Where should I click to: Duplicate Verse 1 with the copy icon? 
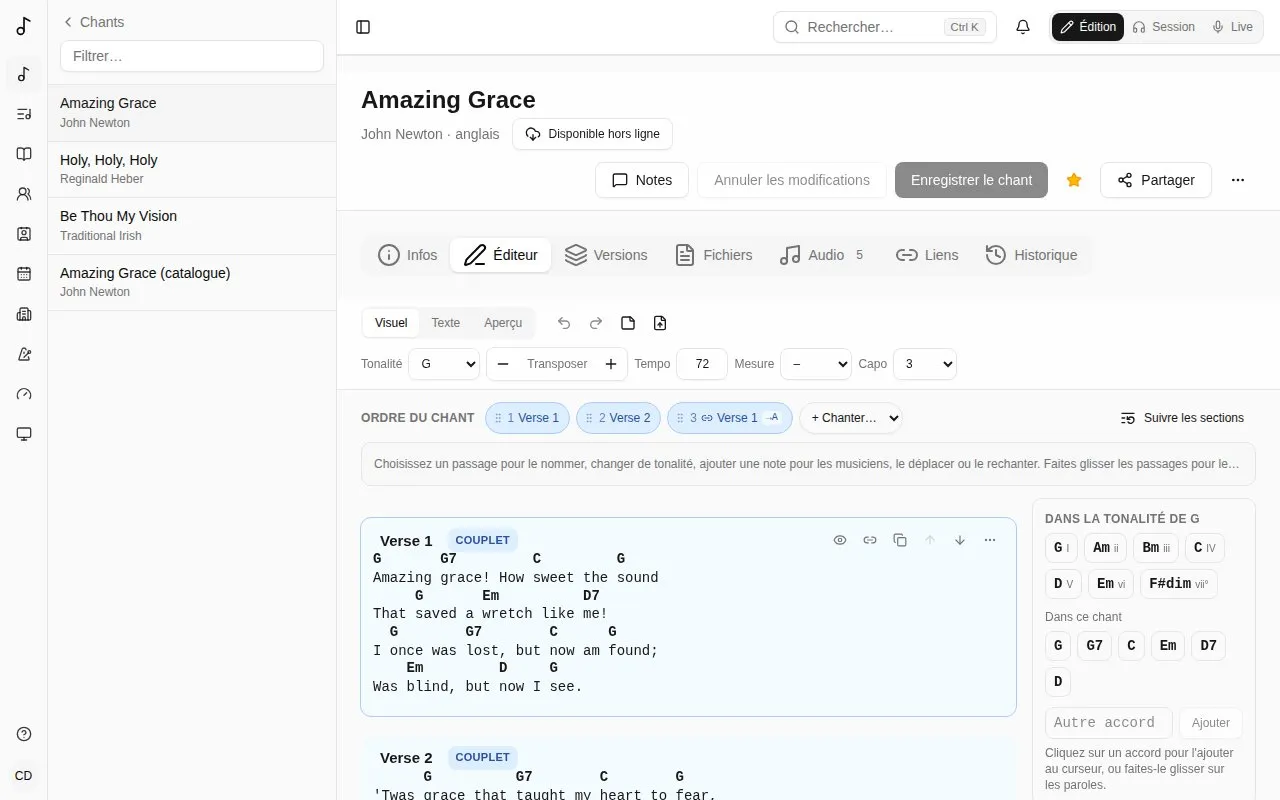pos(900,540)
